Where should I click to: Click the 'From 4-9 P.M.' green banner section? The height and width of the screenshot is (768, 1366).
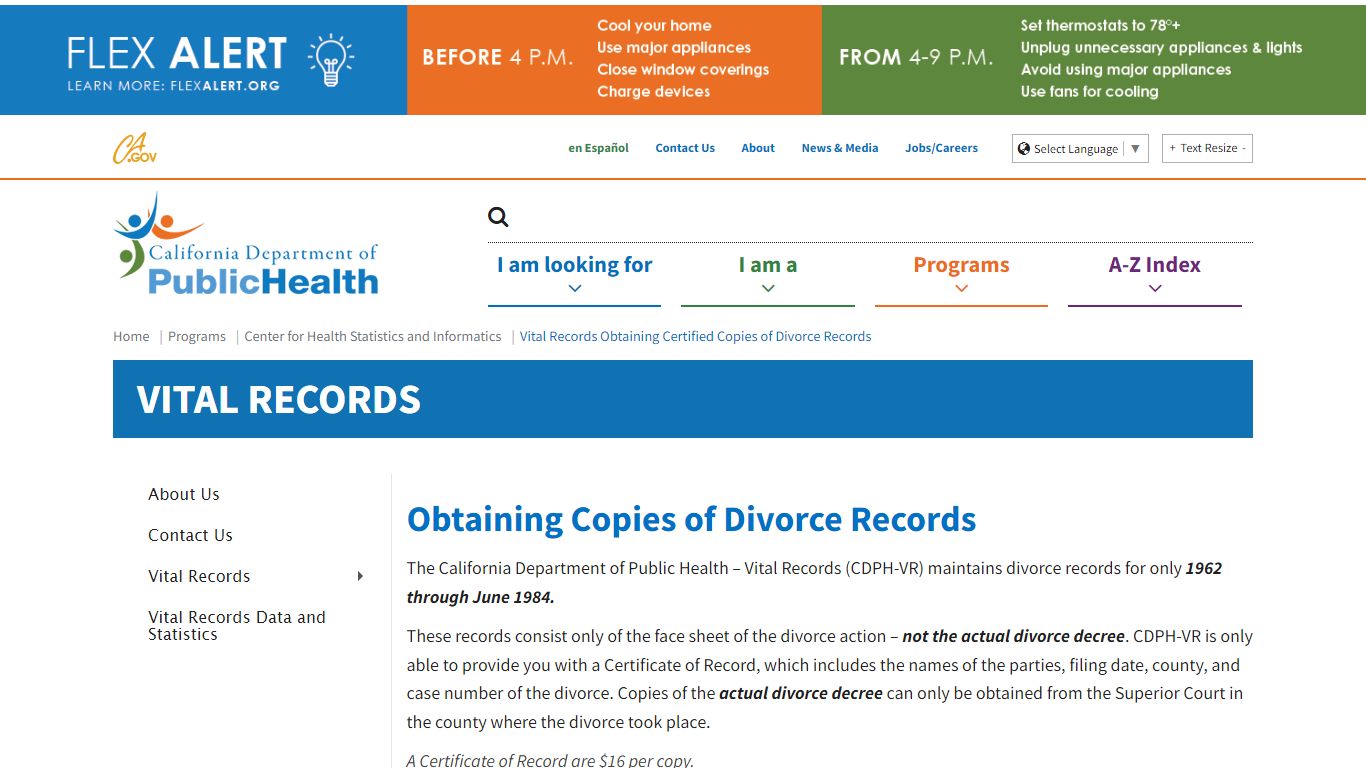1092,59
